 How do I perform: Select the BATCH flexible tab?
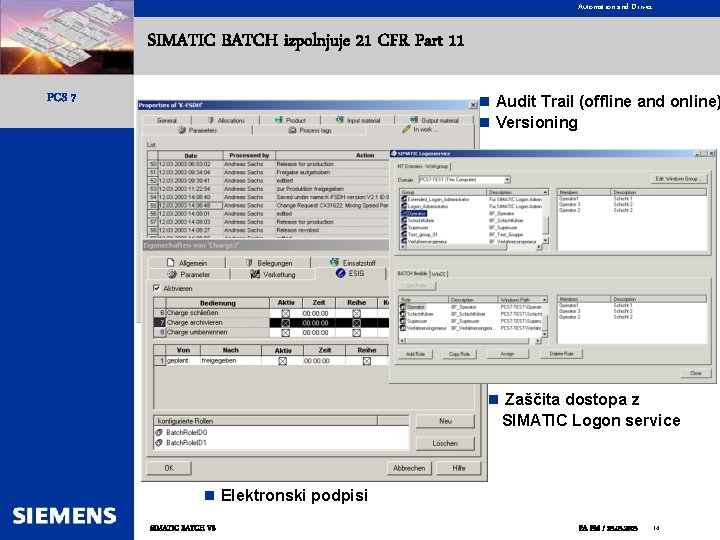(x=412, y=273)
